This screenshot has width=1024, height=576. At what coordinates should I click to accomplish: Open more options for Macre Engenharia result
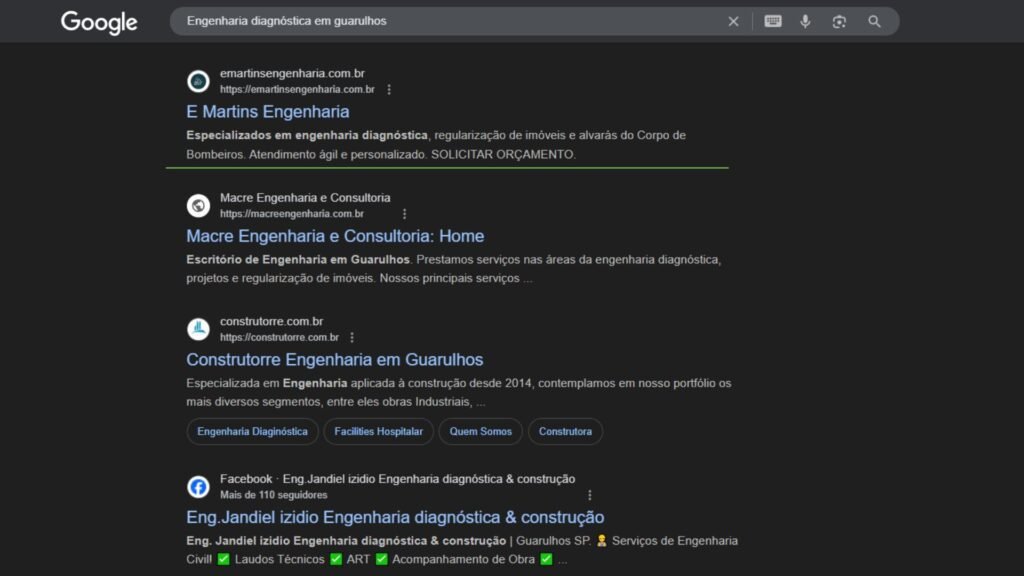(x=404, y=214)
